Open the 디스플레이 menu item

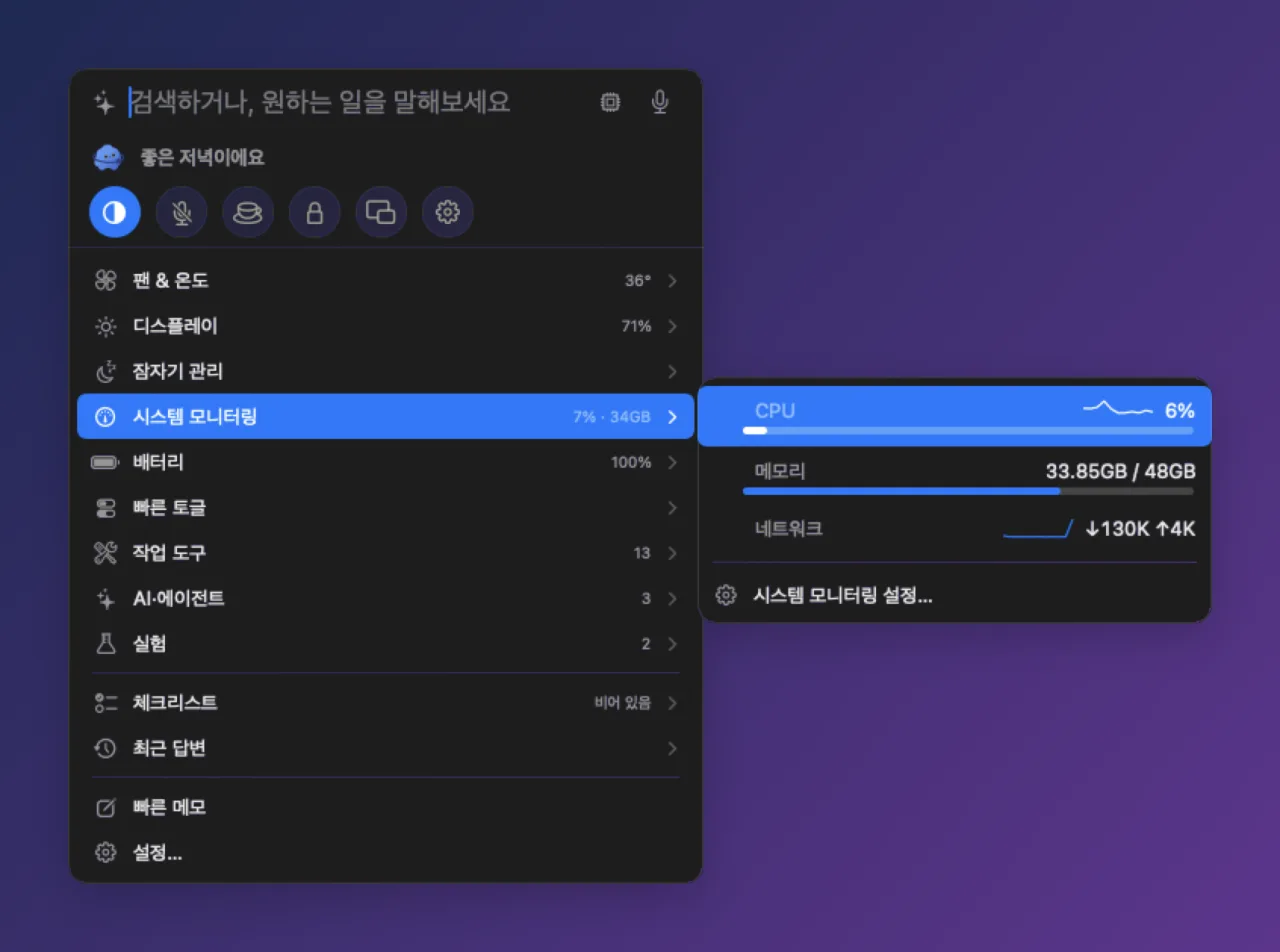[386, 326]
